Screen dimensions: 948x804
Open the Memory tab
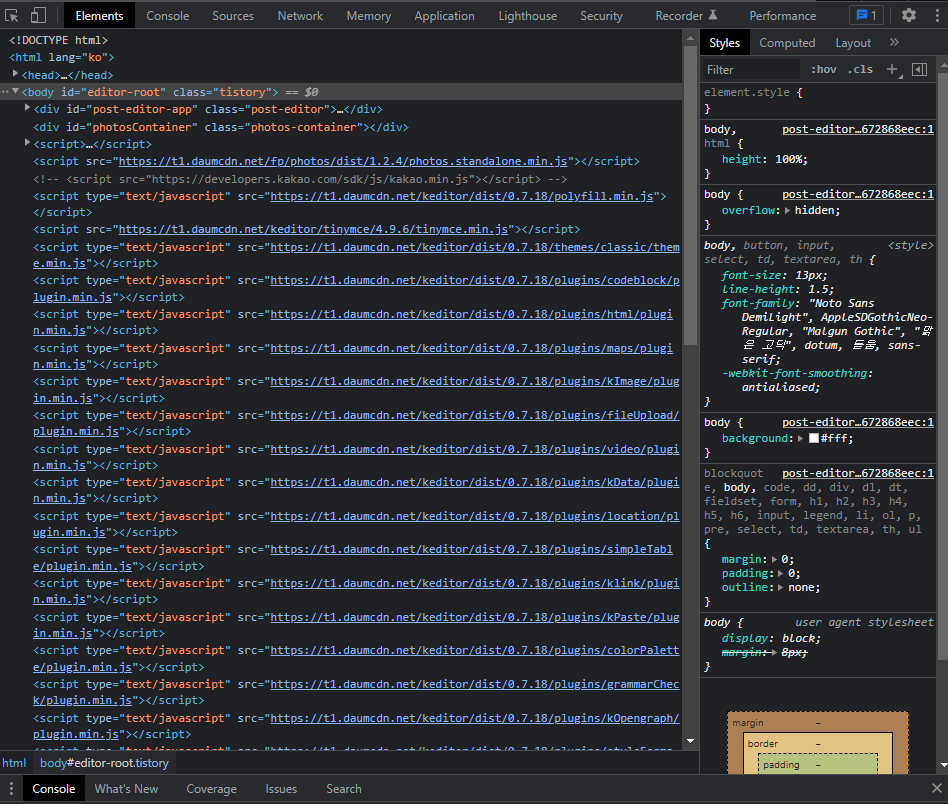click(x=368, y=16)
